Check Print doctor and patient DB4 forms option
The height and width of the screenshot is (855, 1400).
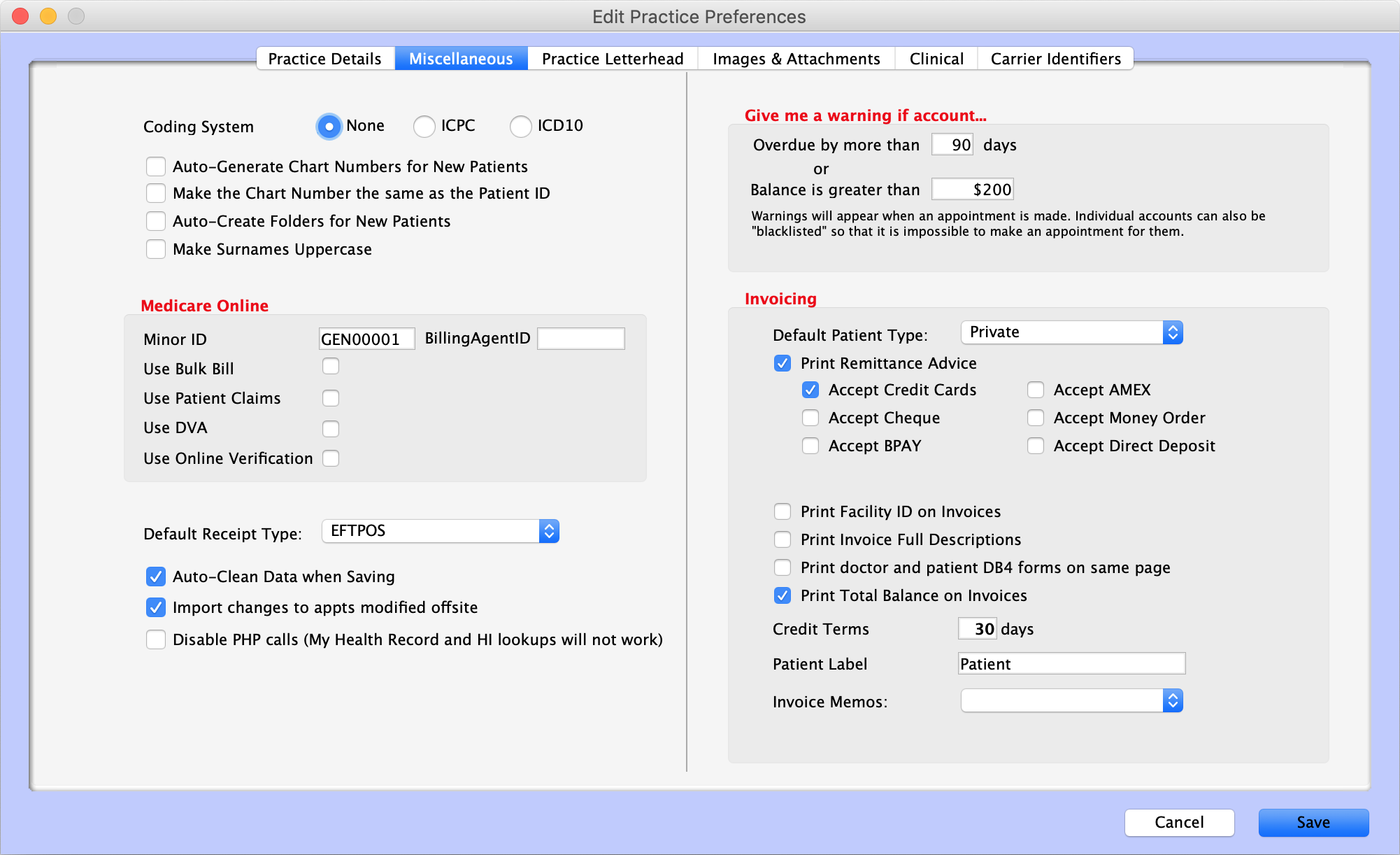pos(783,567)
